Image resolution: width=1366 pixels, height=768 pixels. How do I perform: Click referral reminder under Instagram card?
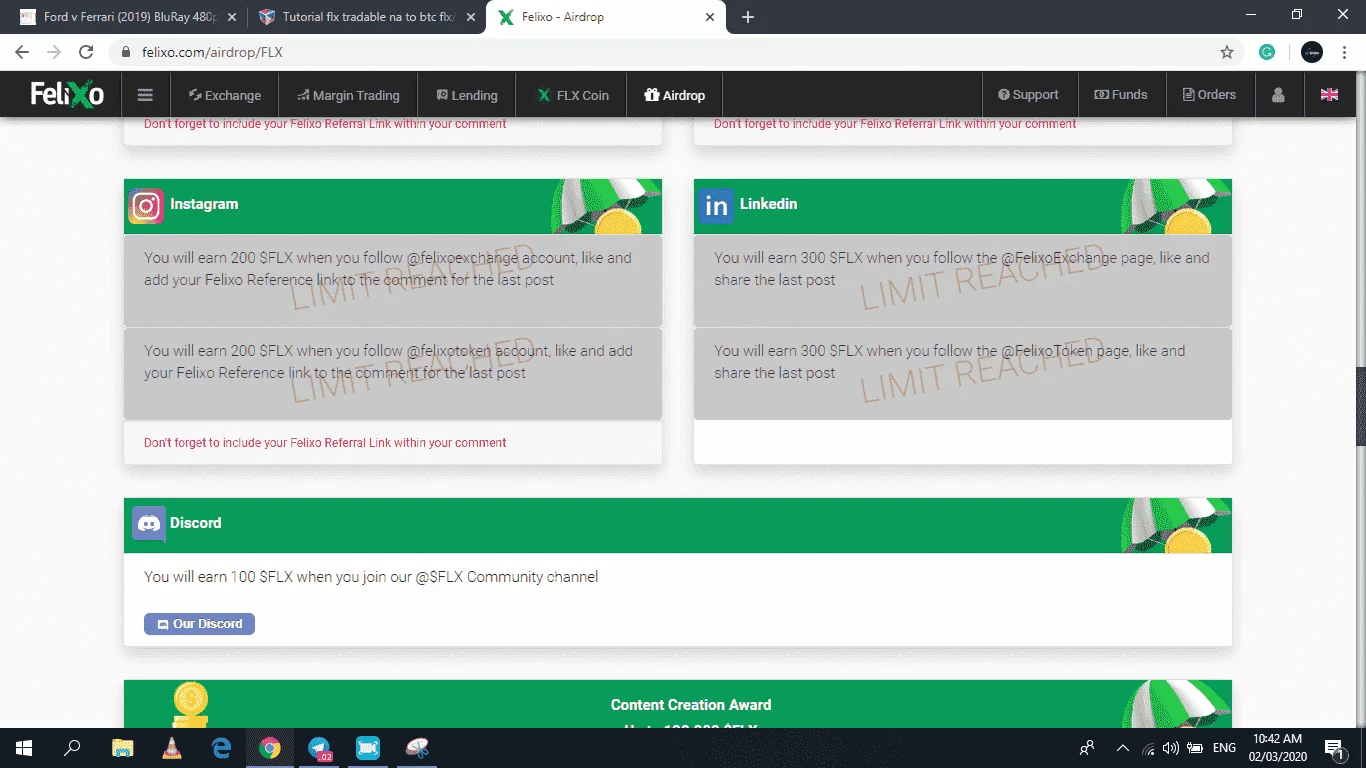[325, 443]
